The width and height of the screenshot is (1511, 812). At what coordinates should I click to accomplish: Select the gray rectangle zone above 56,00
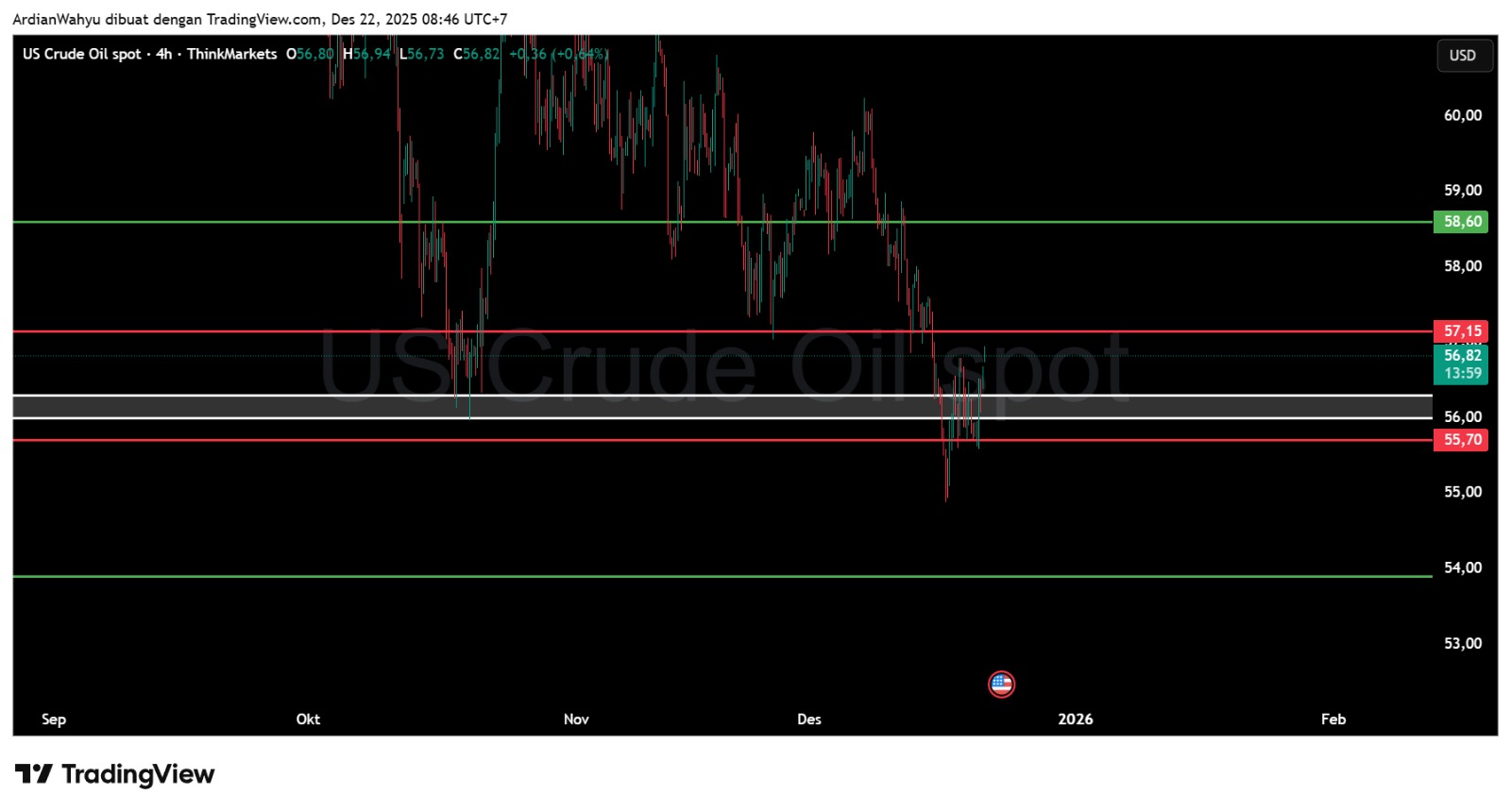tap(661, 407)
